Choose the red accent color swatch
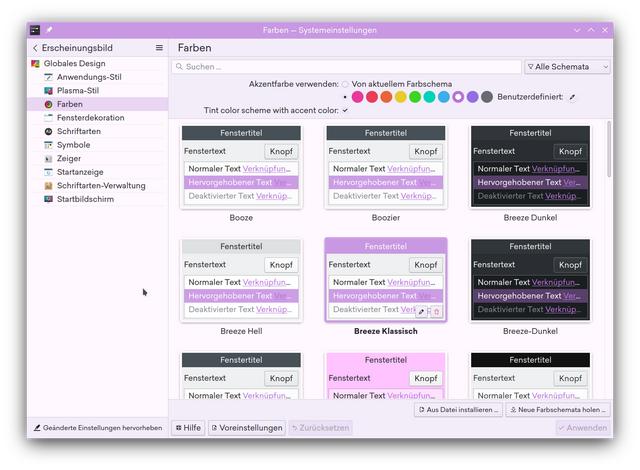 coord(372,97)
